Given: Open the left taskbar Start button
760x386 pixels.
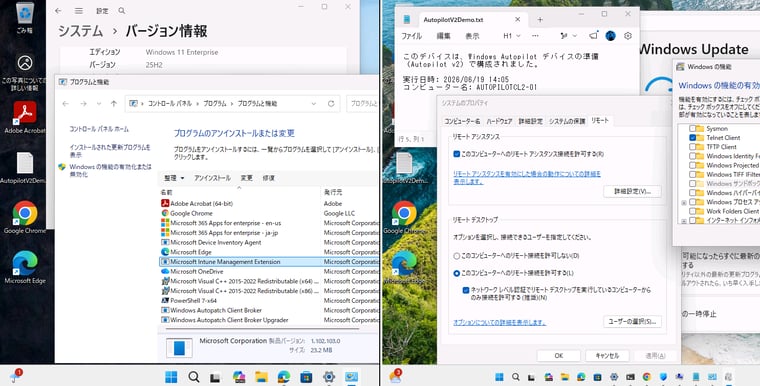Looking at the screenshot, I should click(x=171, y=377).
